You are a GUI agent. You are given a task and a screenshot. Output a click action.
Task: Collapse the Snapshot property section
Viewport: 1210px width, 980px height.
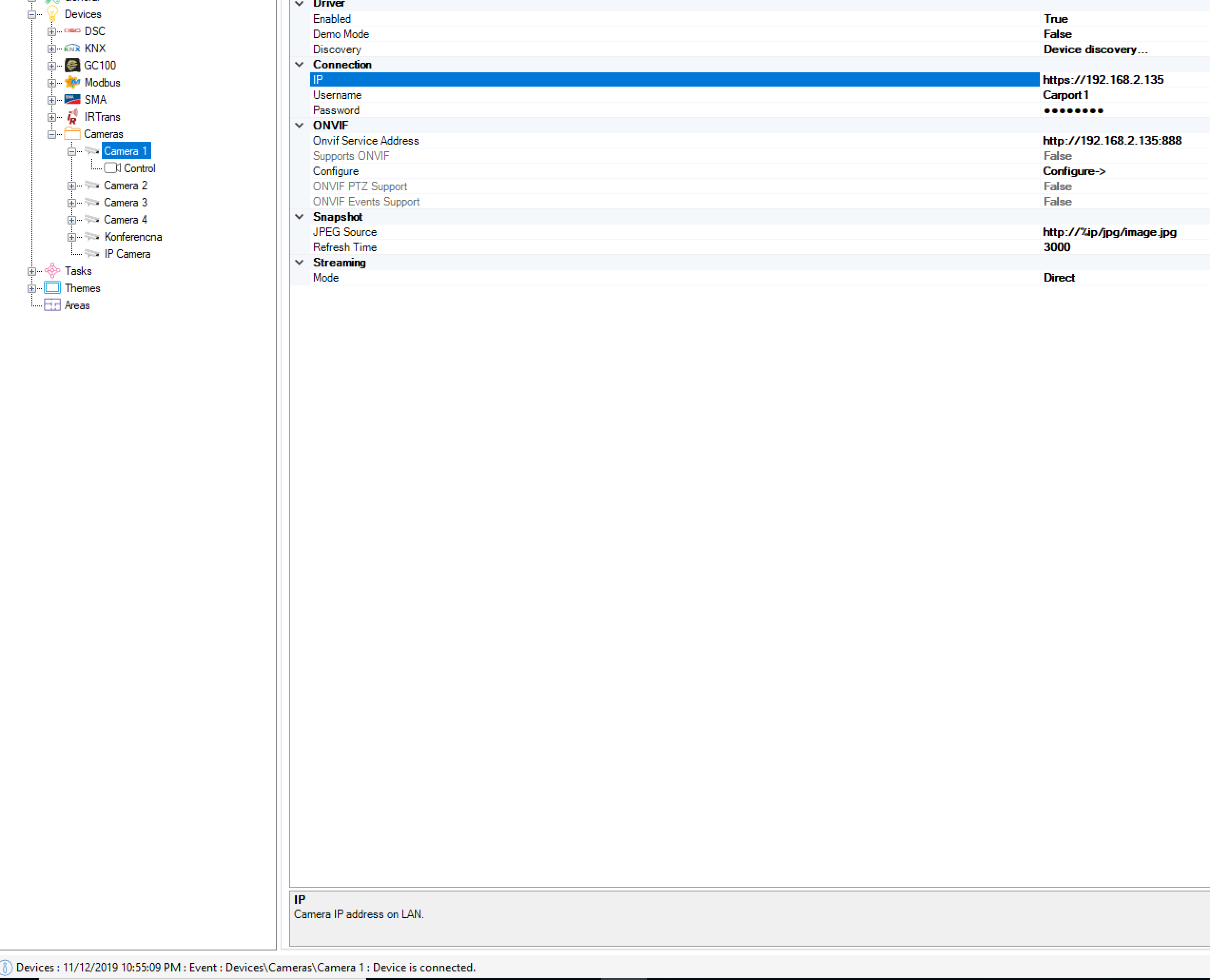coord(300,217)
